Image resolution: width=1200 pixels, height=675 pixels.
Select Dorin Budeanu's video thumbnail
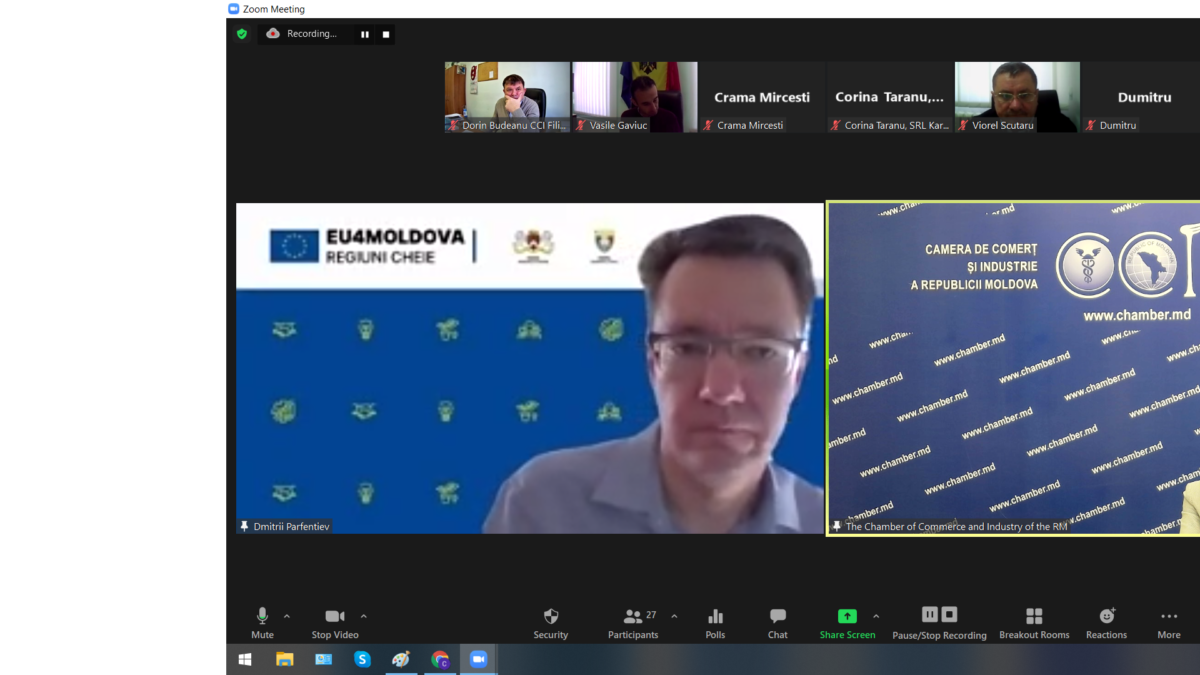pos(507,97)
